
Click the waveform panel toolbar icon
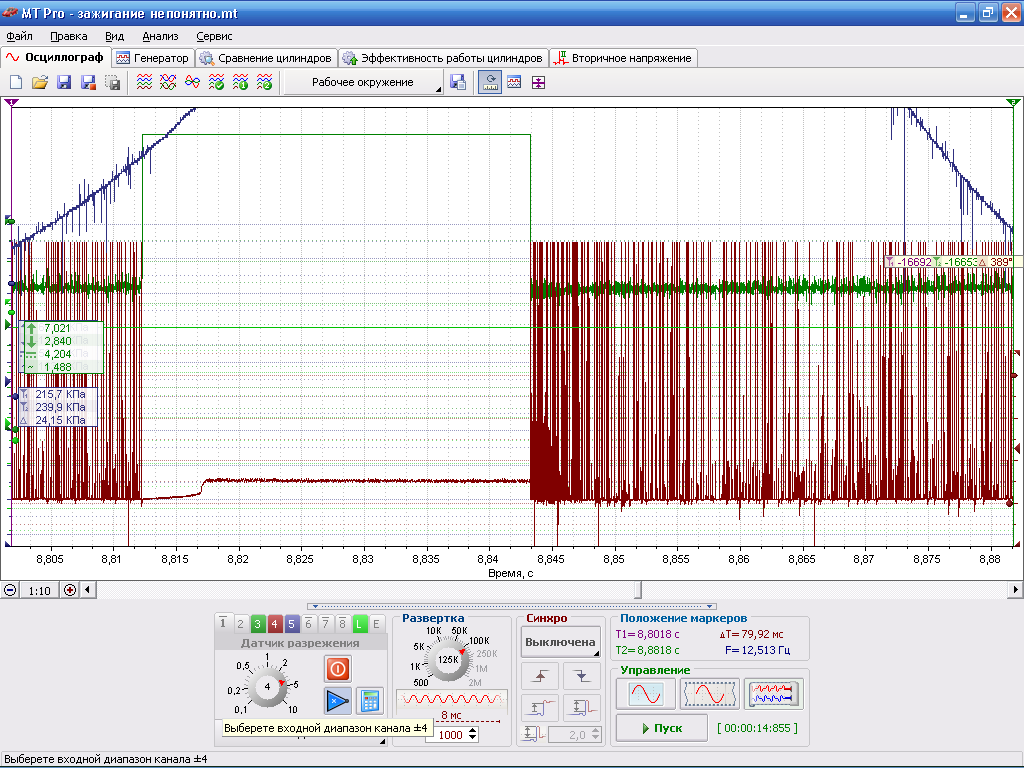coord(514,82)
